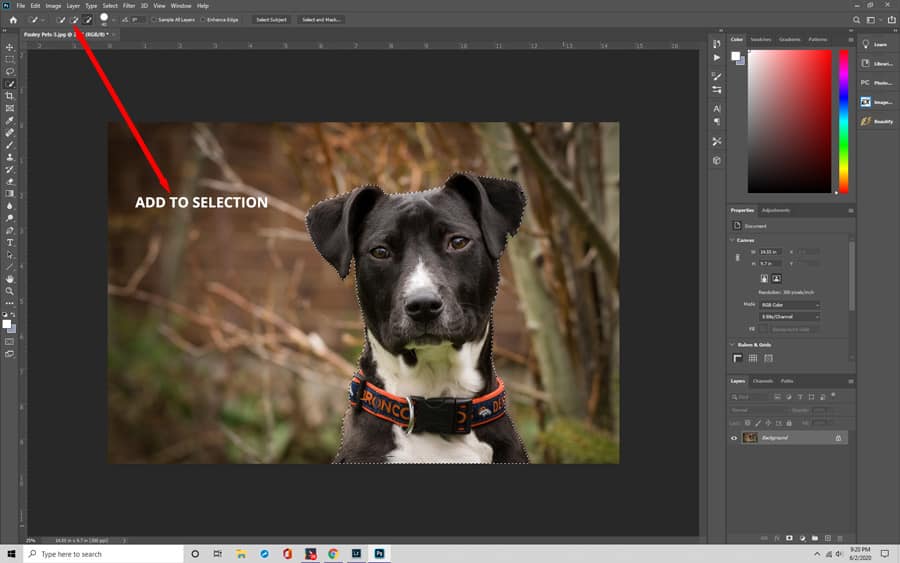
Task: Select the Background layer thumbnail
Action: pyautogui.click(x=750, y=438)
